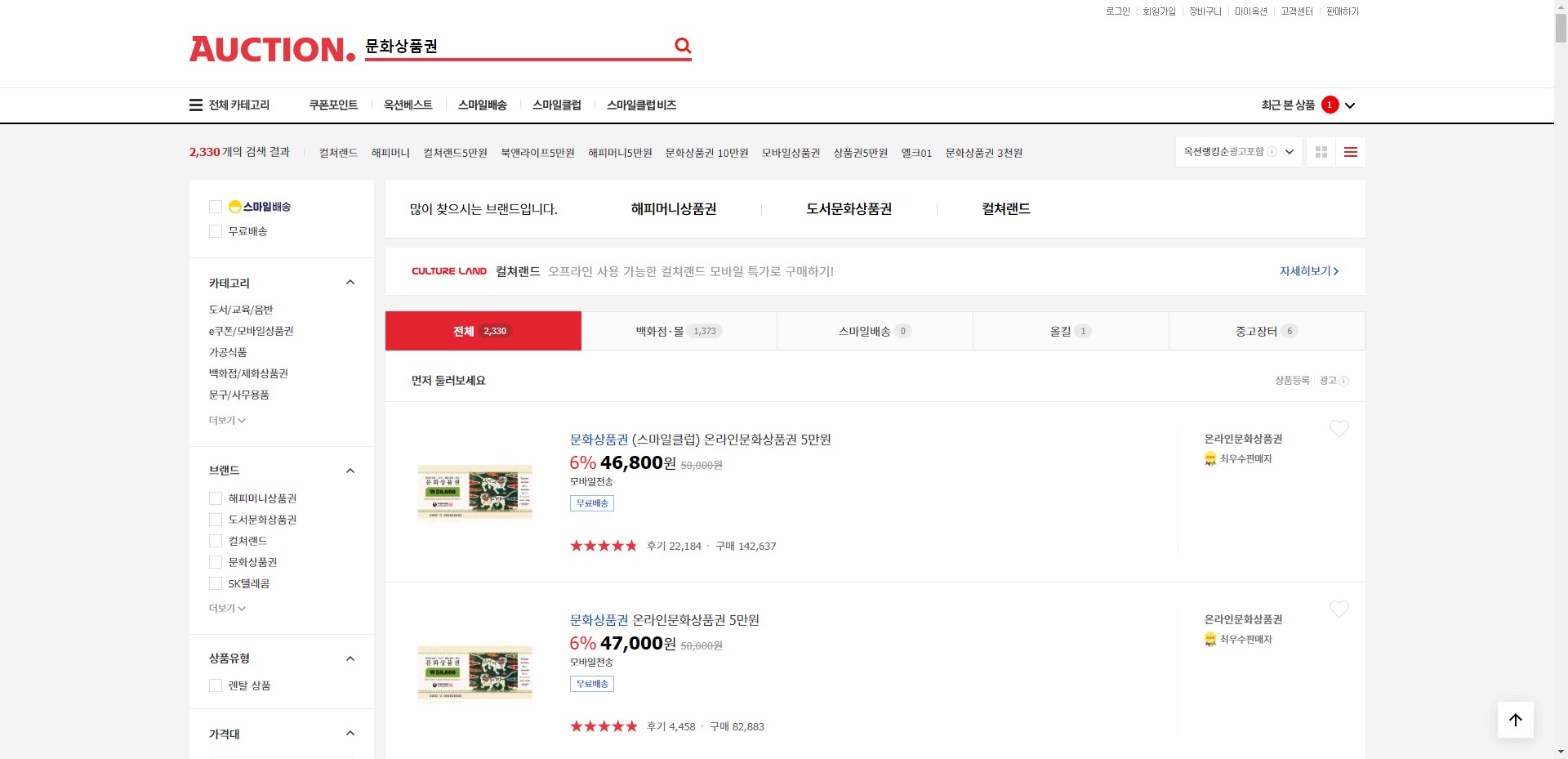Click the 상품등록 link
The width and height of the screenshot is (1568, 759).
click(x=1292, y=381)
